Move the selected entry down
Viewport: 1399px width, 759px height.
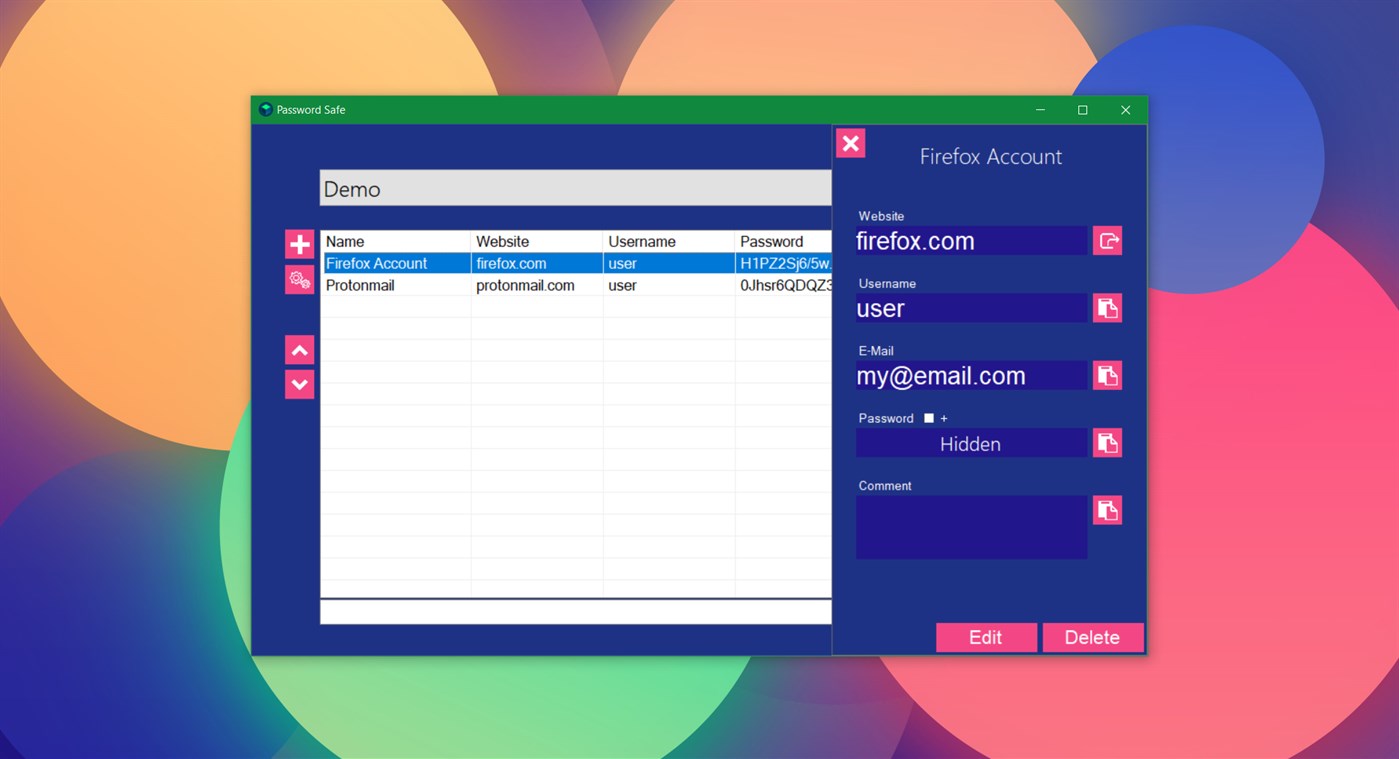(298, 384)
